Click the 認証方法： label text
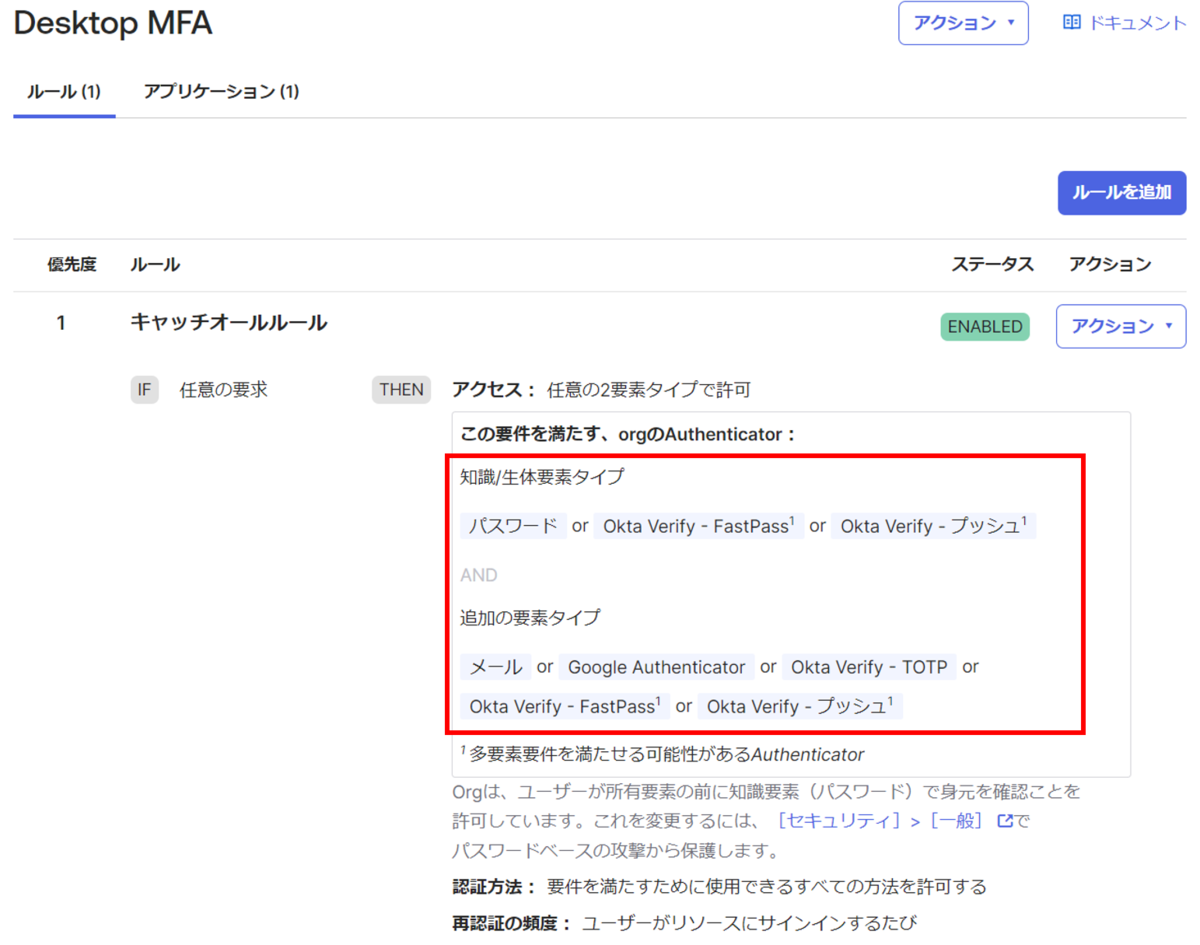This screenshot has width=1200, height=945. tap(494, 887)
